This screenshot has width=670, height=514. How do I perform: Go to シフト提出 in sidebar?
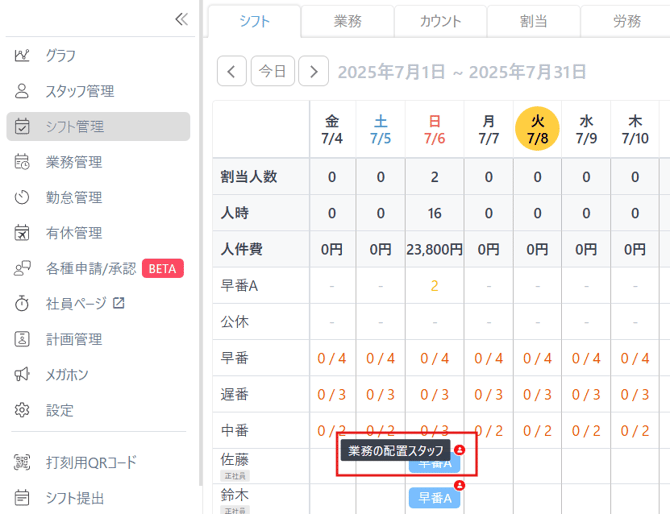tap(74, 498)
